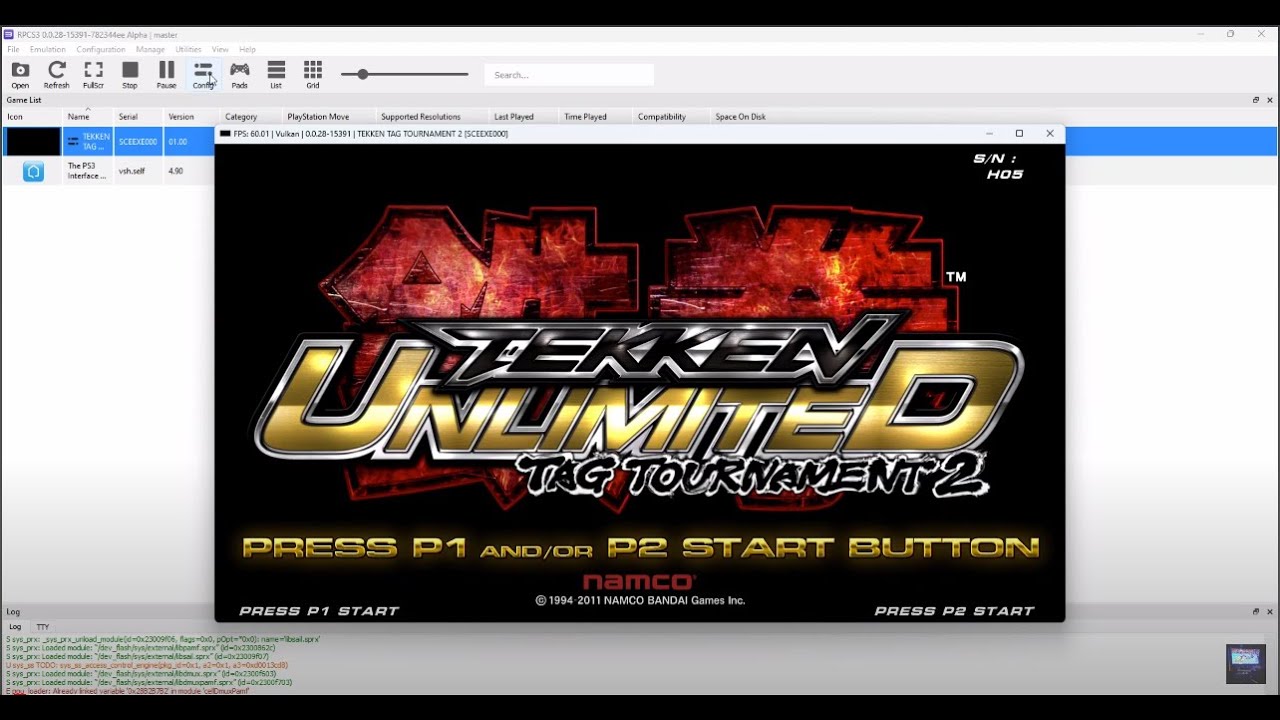The image size is (1280, 720).
Task: Refresh the game list
Action: 57,74
